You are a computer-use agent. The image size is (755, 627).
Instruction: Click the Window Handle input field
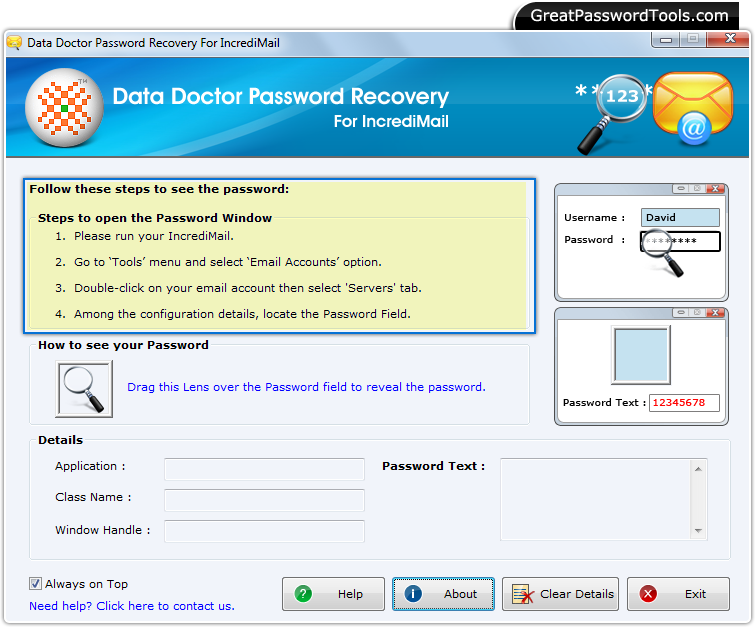click(x=264, y=531)
